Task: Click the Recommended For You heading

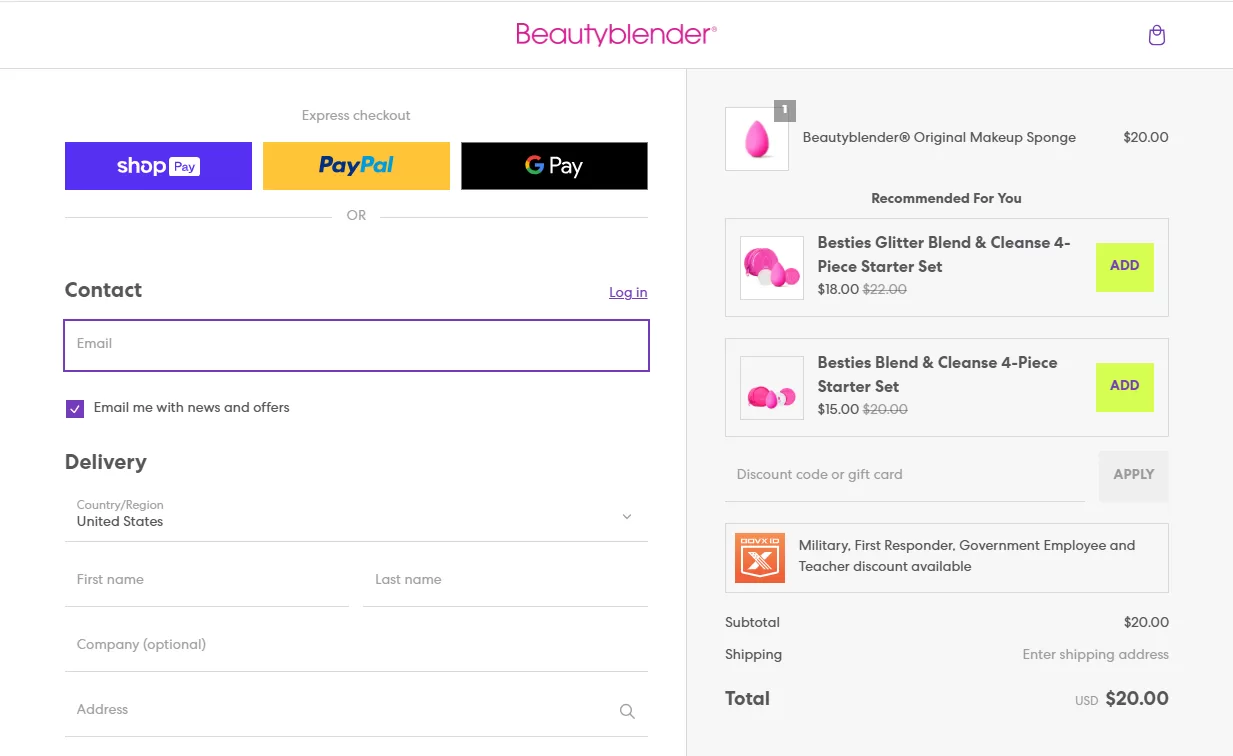Action: click(x=946, y=199)
